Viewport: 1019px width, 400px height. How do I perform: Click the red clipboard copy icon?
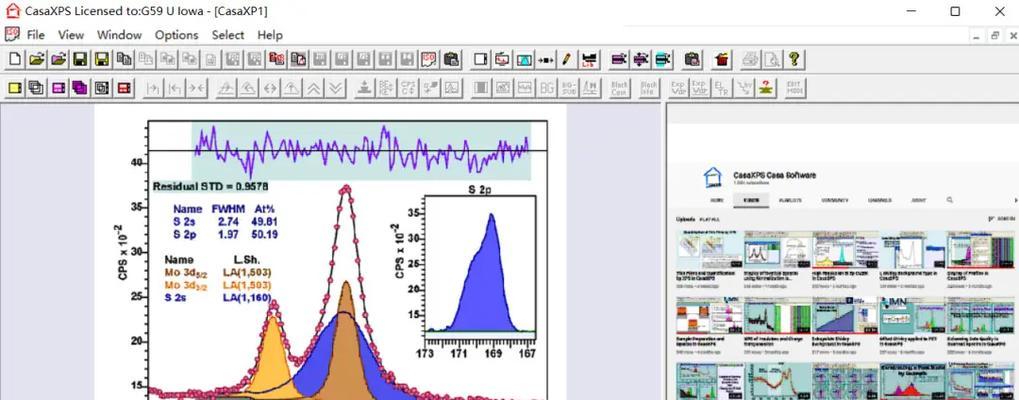coord(277,60)
